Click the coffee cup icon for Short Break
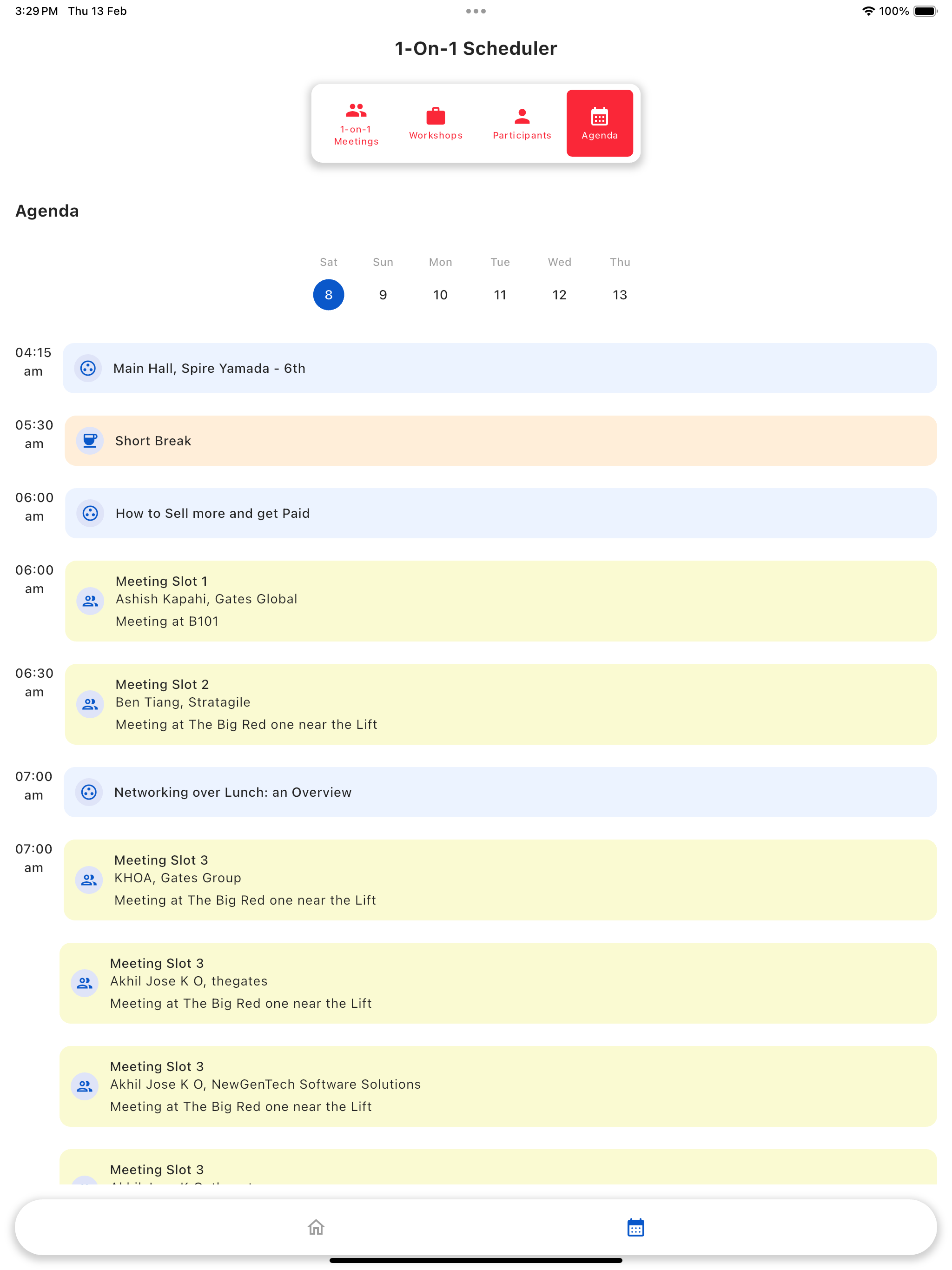This screenshot has height=1270, width=952. [90, 440]
